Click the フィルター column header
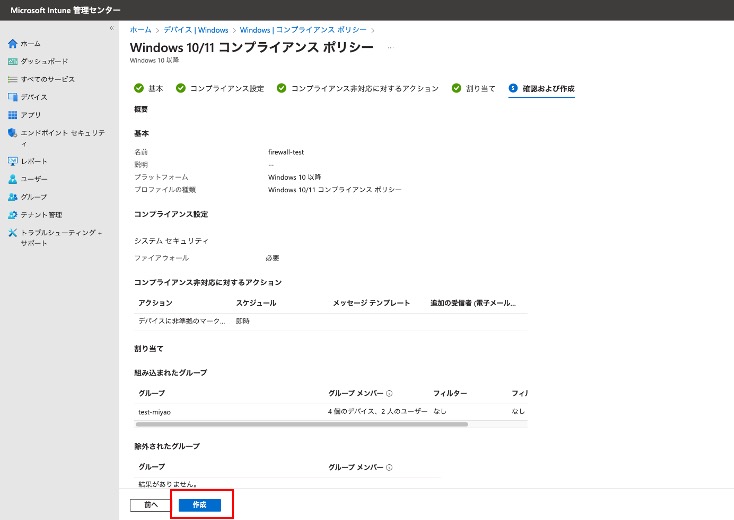Screen dimensions: 734x520 (x=450, y=393)
